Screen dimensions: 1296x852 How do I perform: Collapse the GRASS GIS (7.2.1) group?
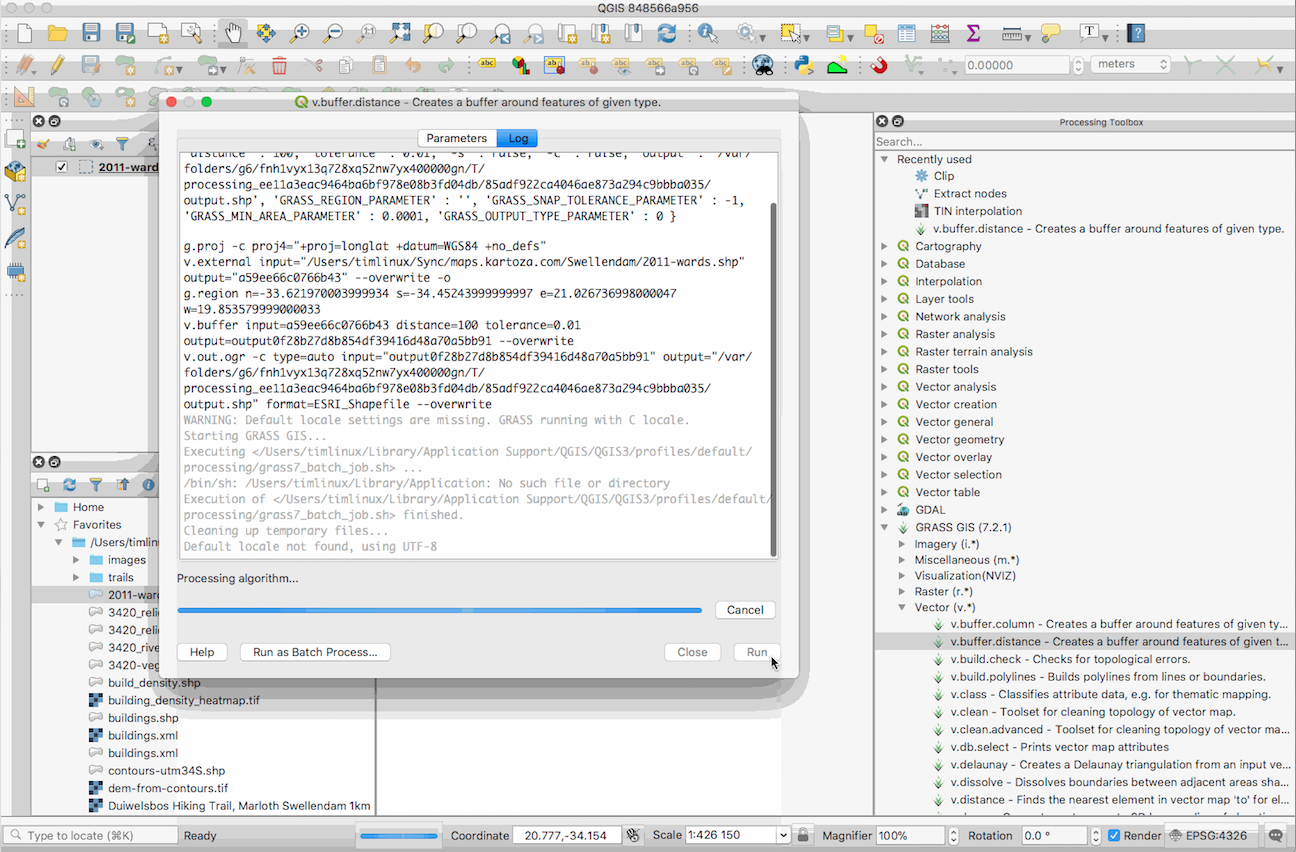(884, 527)
